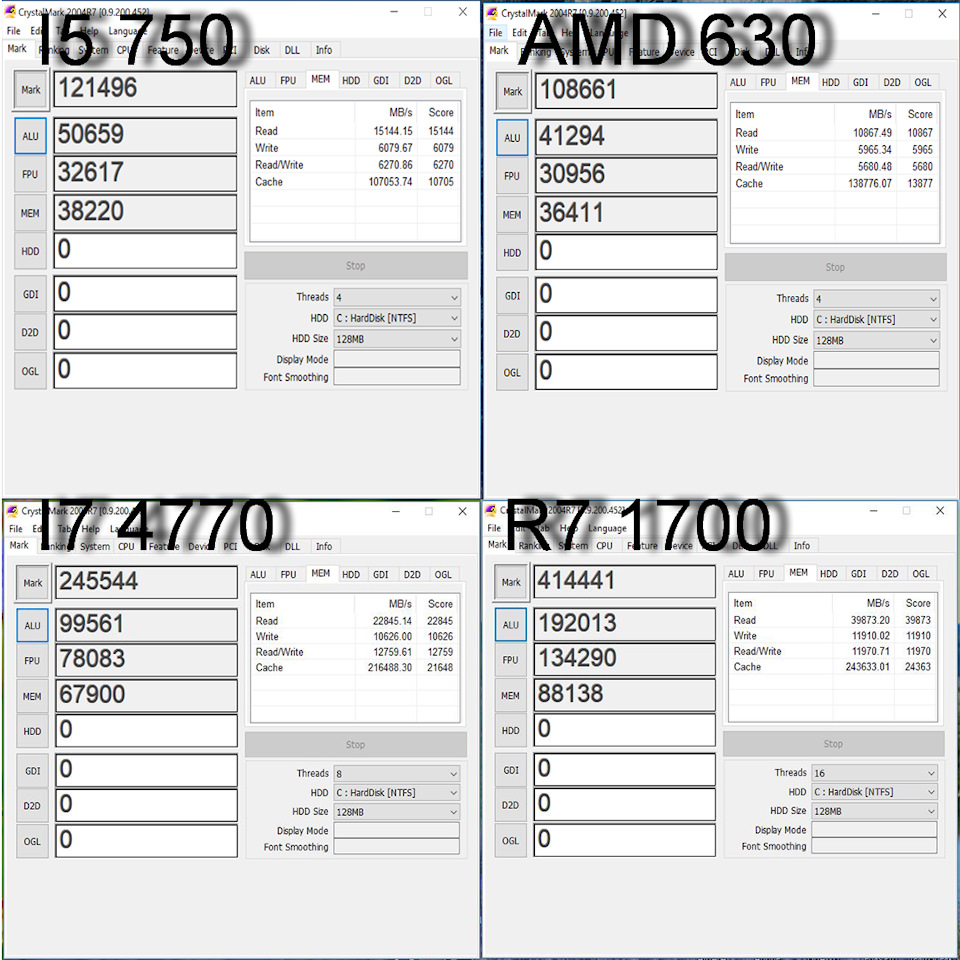
Task: Open Threads dropdown showing 8 in I7 4770 window
Action: (397, 774)
